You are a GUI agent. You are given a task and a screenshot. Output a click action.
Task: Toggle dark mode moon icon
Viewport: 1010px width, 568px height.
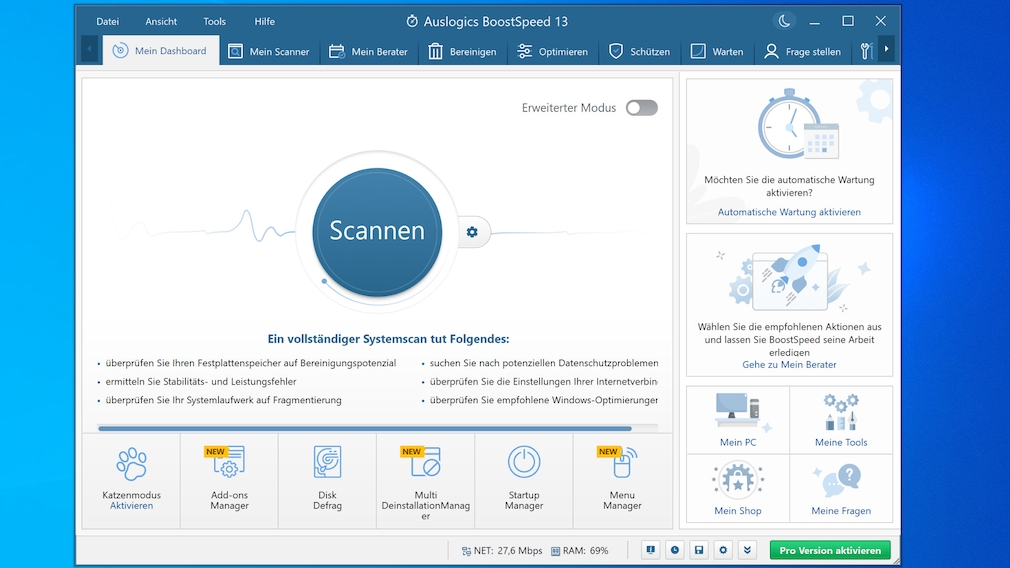point(785,21)
